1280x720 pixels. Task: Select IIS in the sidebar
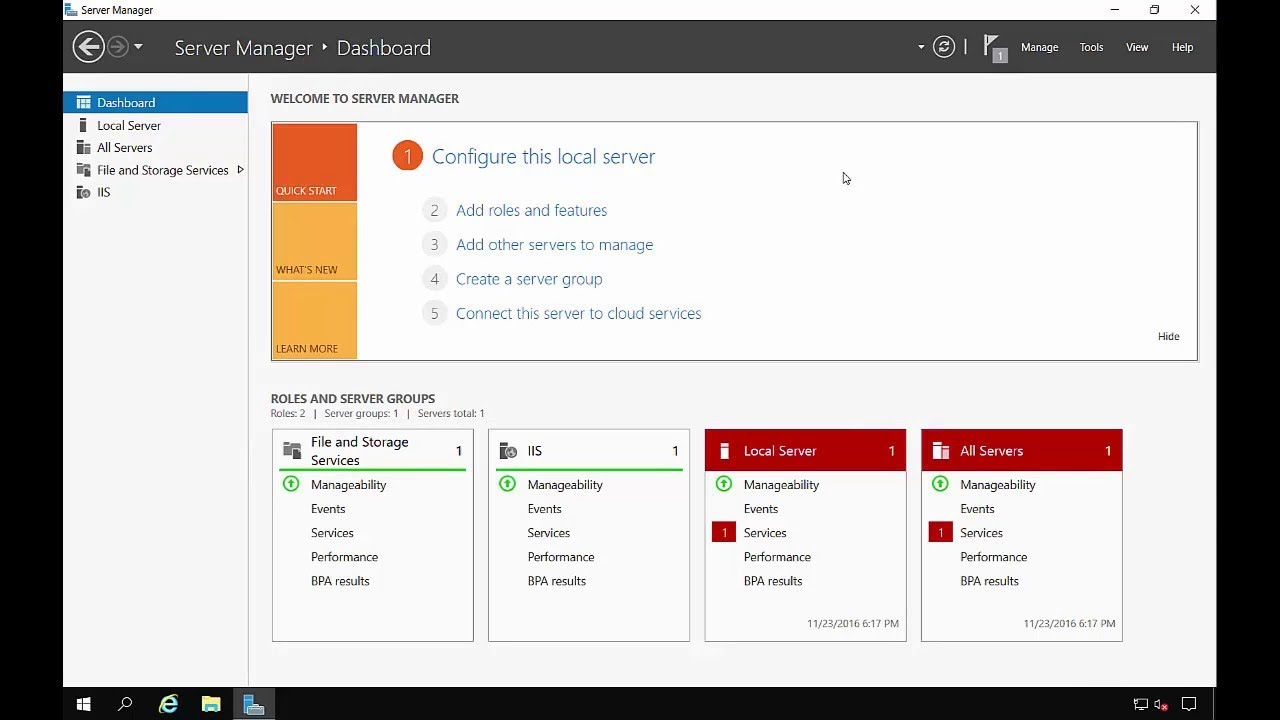[x=155, y=192]
